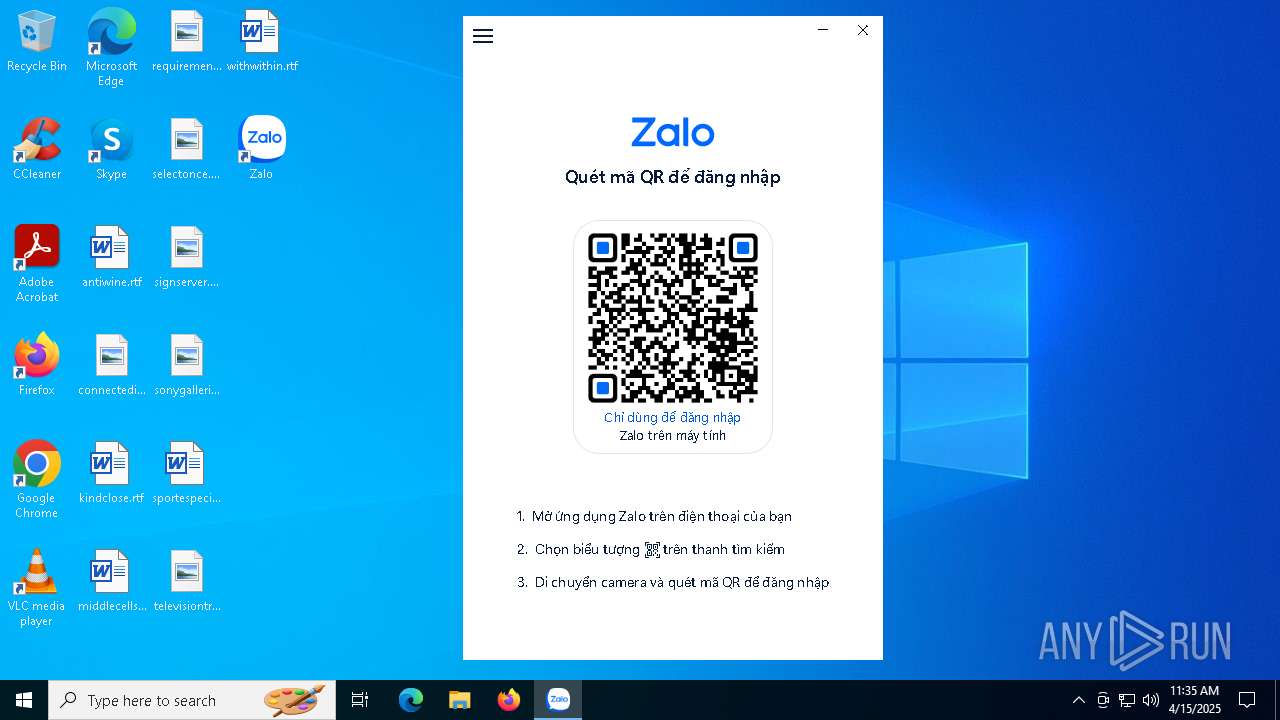Select the Skype desktop shortcut
The height and width of the screenshot is (720, 1280).
tap(111, 149)
